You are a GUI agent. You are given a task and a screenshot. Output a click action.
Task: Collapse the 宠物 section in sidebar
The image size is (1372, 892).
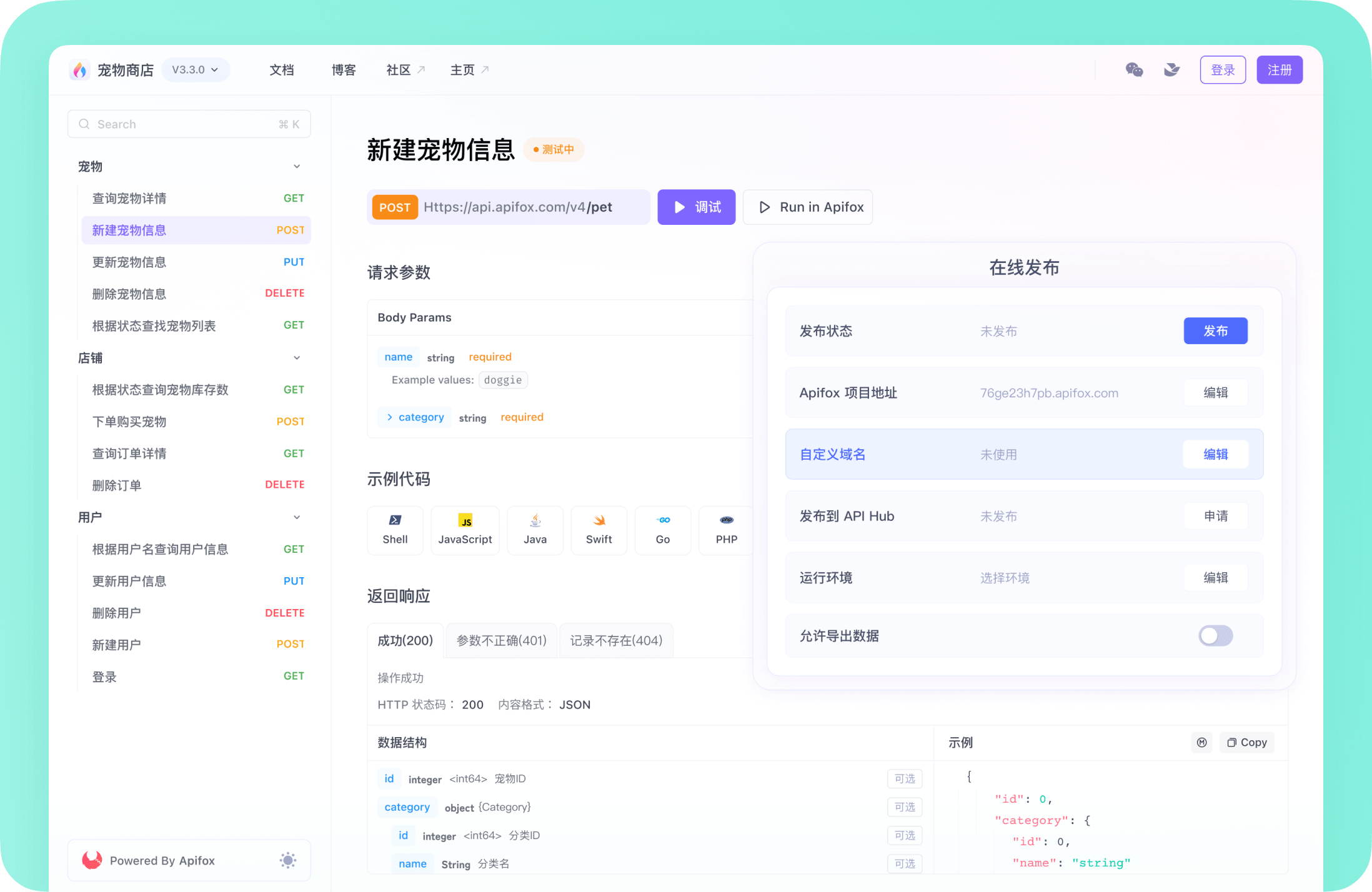click(x=296, y=166)
